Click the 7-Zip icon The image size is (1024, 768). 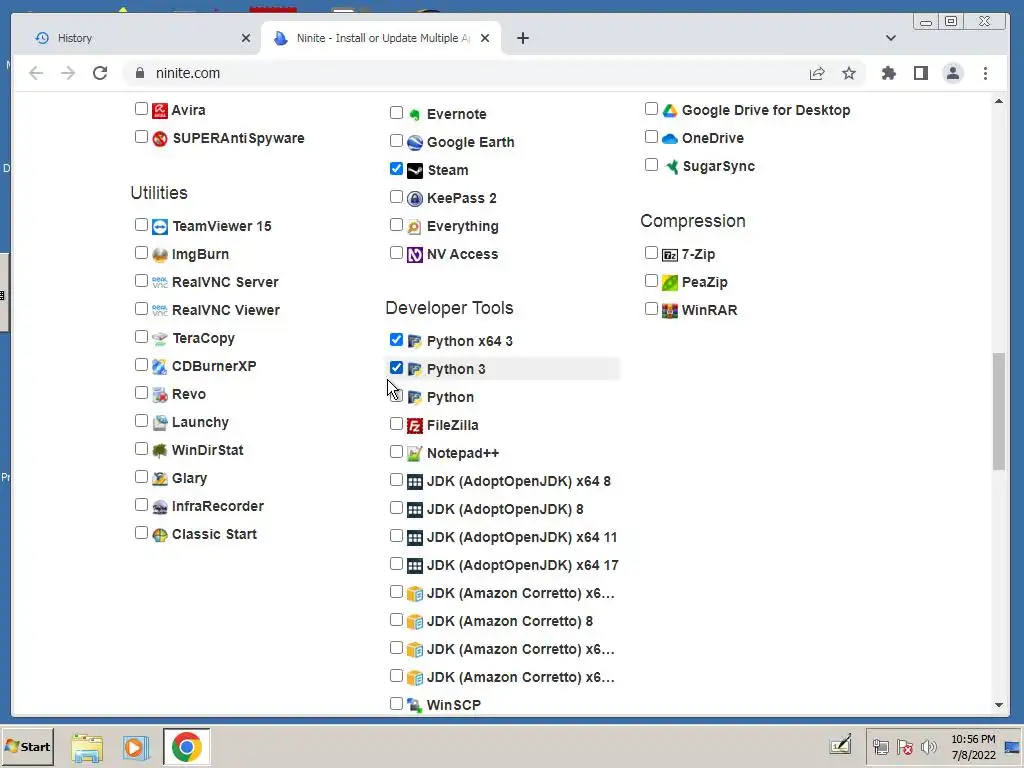click(669, 255)
